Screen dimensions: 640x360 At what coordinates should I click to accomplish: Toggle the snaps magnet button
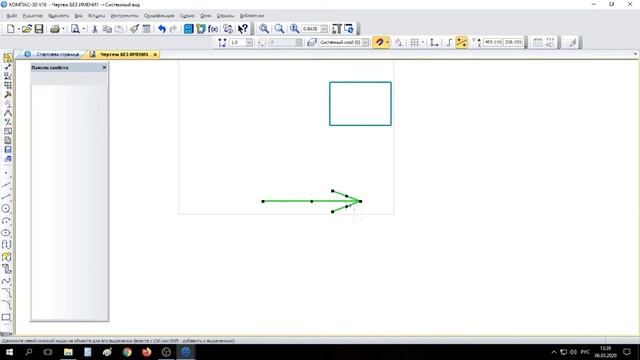tap(379, 42)
